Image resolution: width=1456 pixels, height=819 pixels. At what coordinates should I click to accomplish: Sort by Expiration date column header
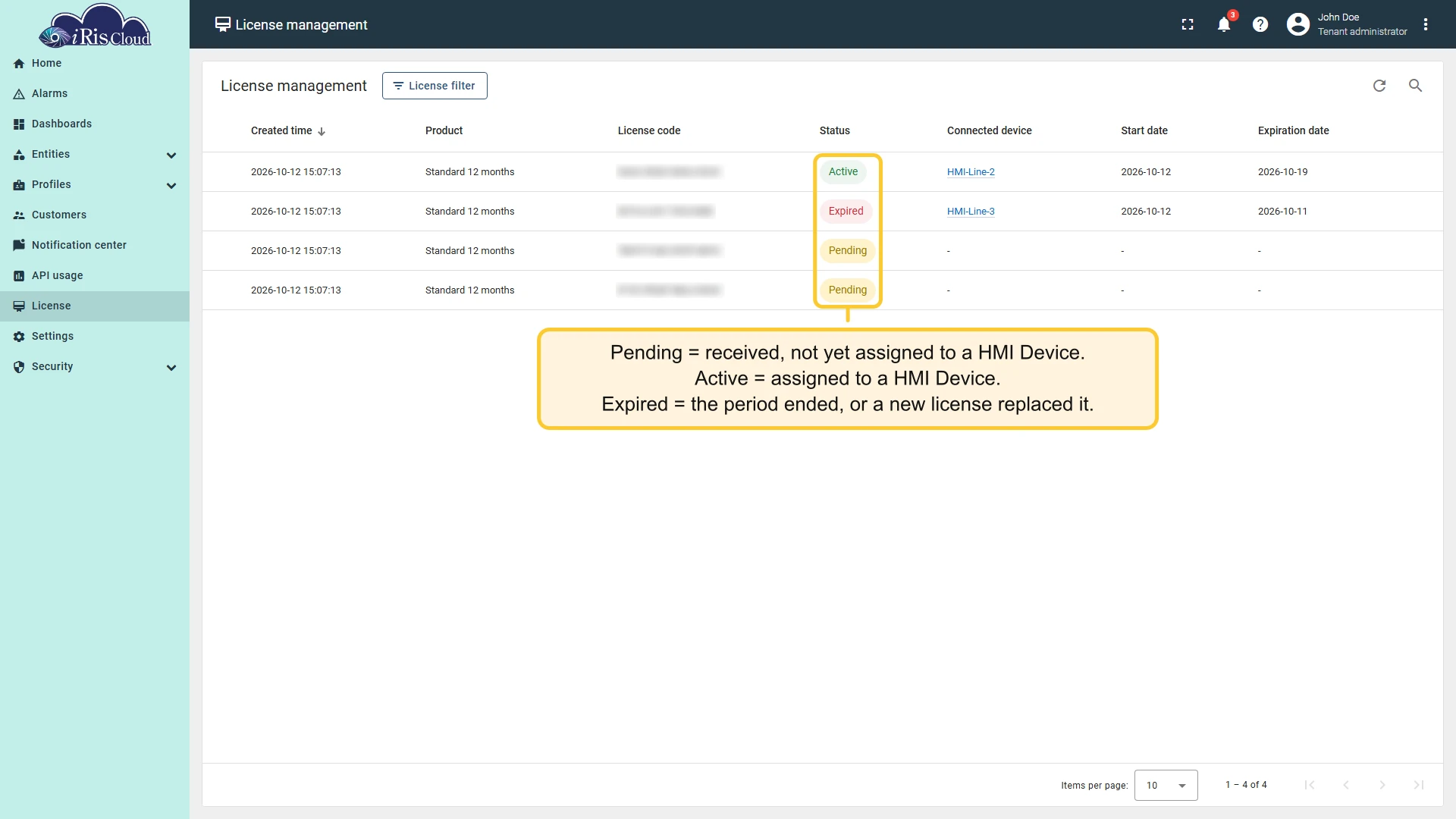point(1293,130)
